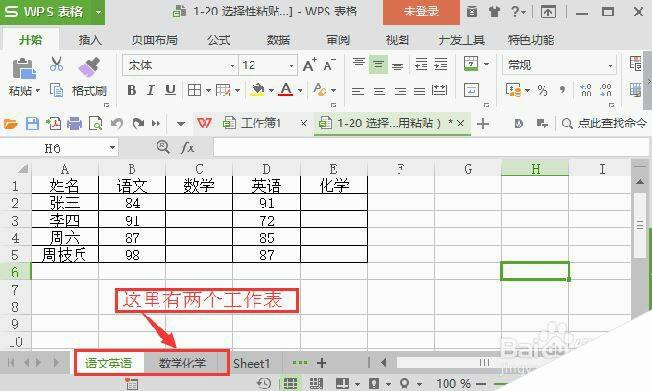
Task: Open the font size dropdown 12
Action: click(x=291, y=66)
